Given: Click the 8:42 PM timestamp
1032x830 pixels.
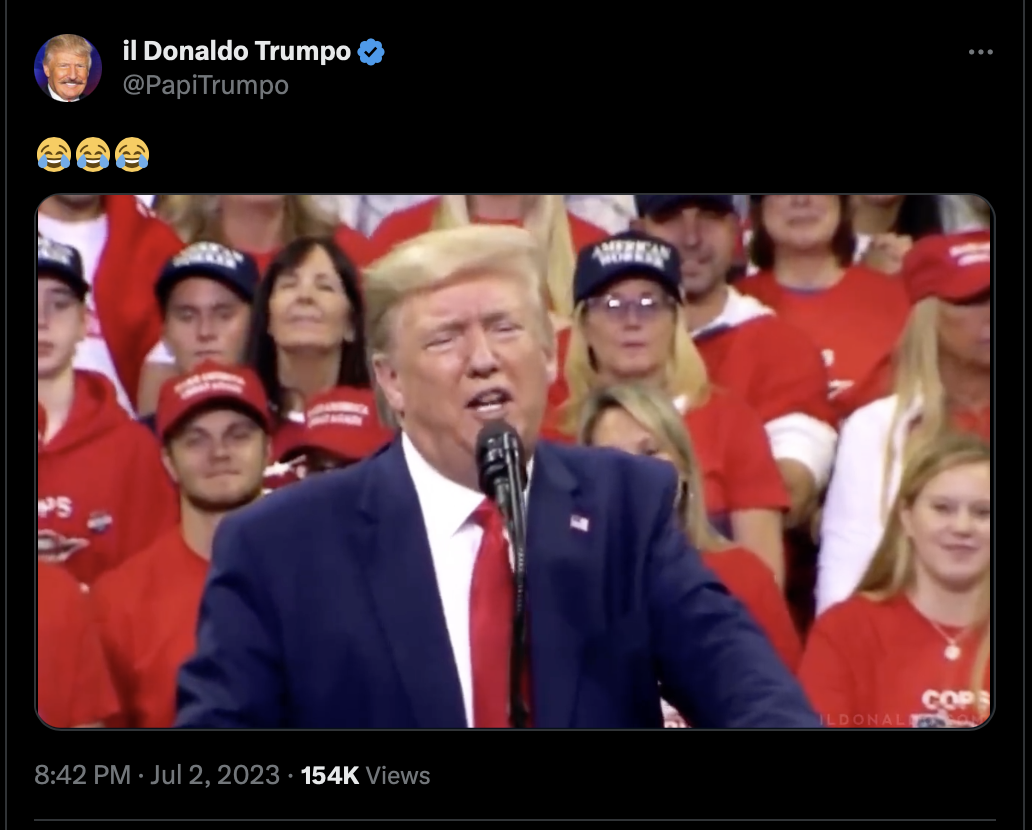Looking at the screenshot, I should (82, 775).
